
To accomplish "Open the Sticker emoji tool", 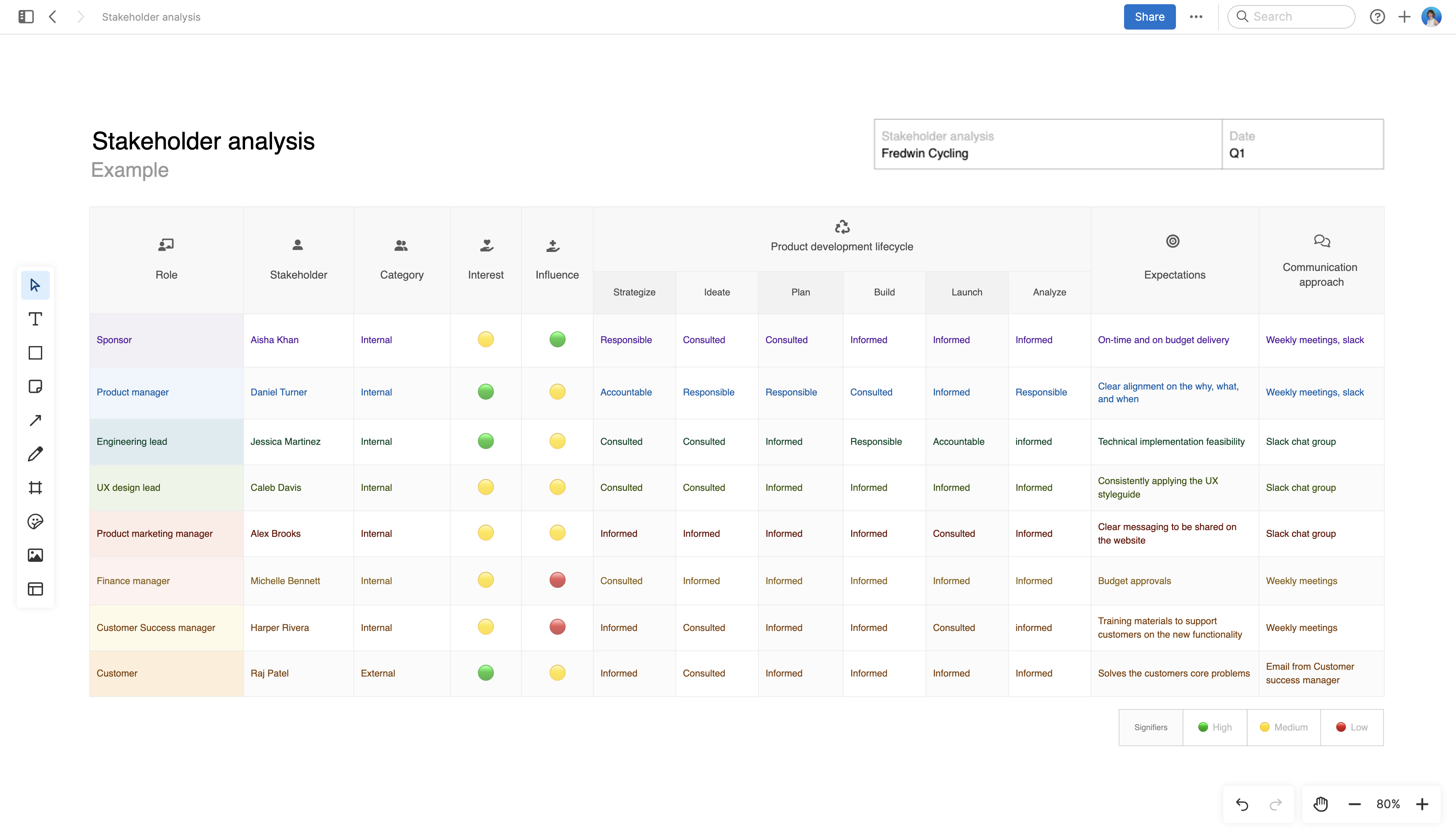I will (35, 522).
